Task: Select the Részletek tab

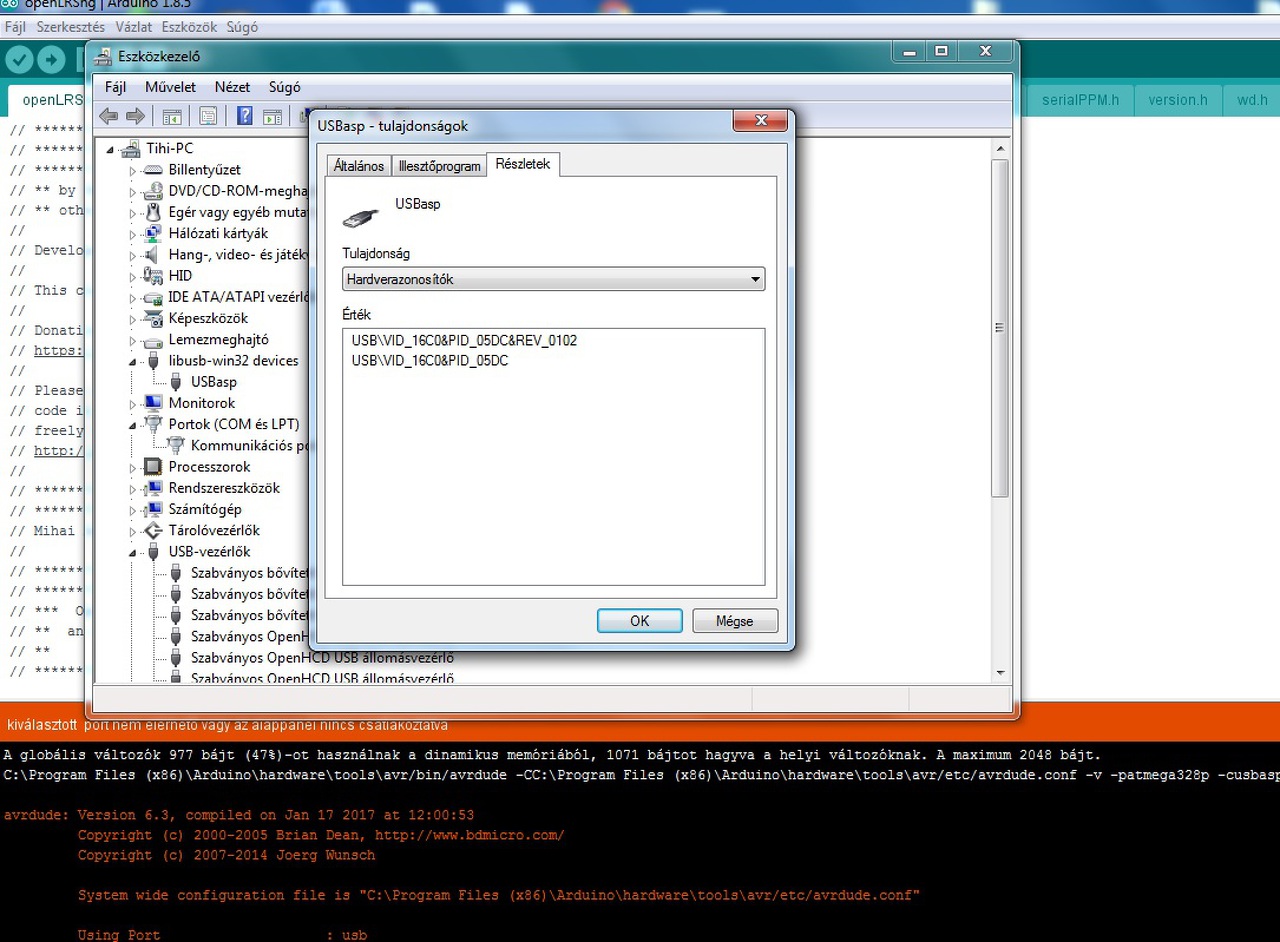Action: [x=523, y=164]
